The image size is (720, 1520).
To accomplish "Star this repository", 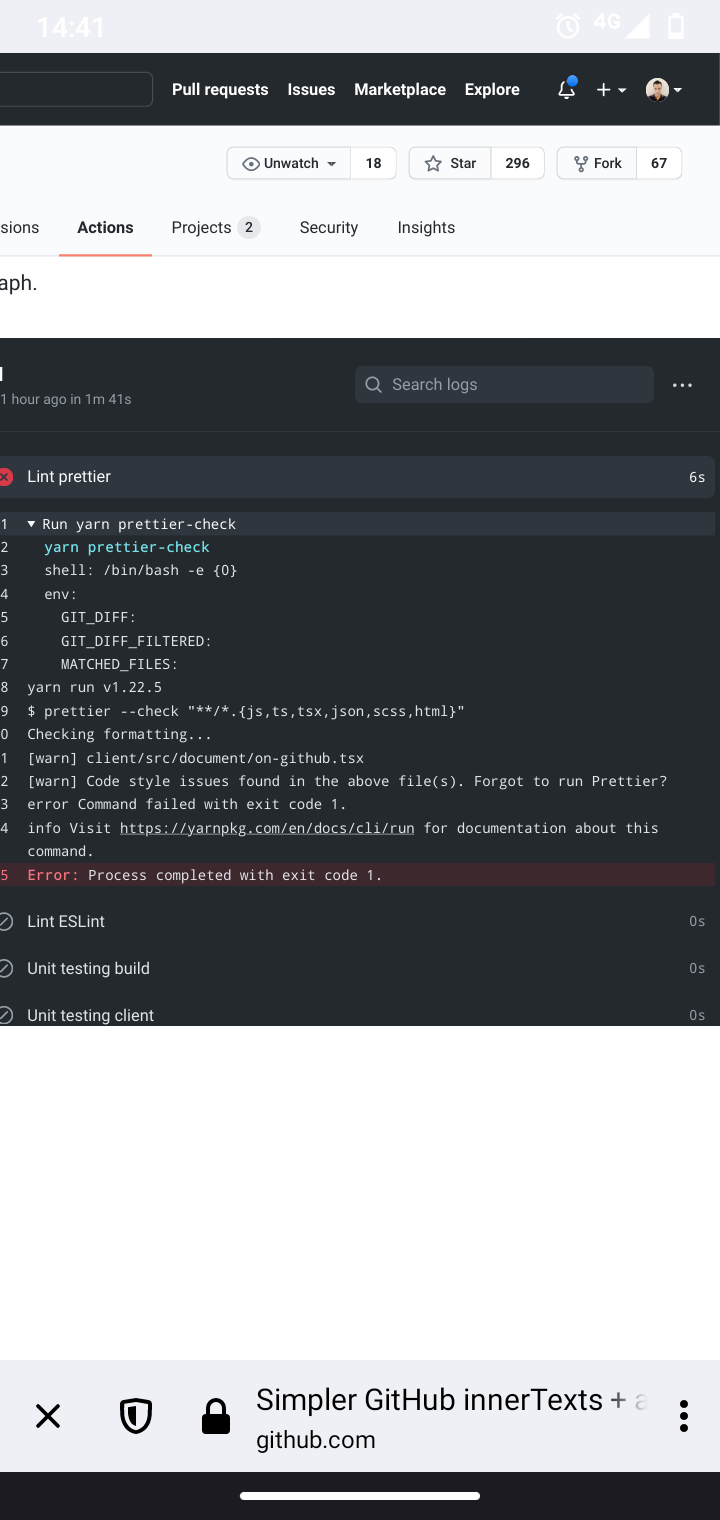I will (x=449, y=162).
